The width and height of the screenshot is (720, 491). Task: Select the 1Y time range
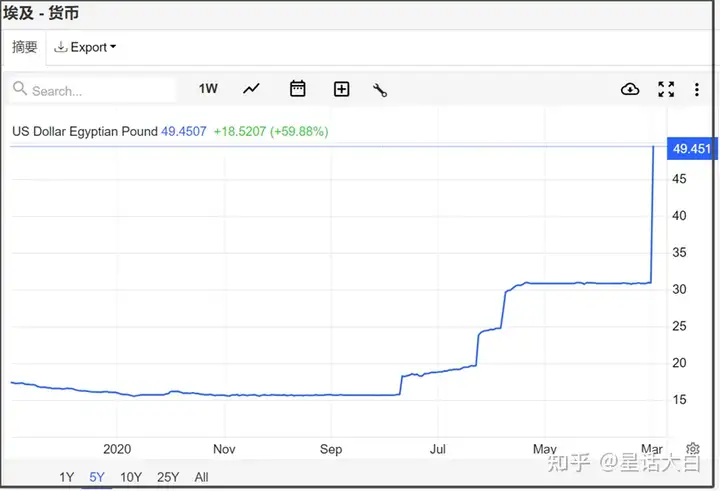[x=67, y=477]
